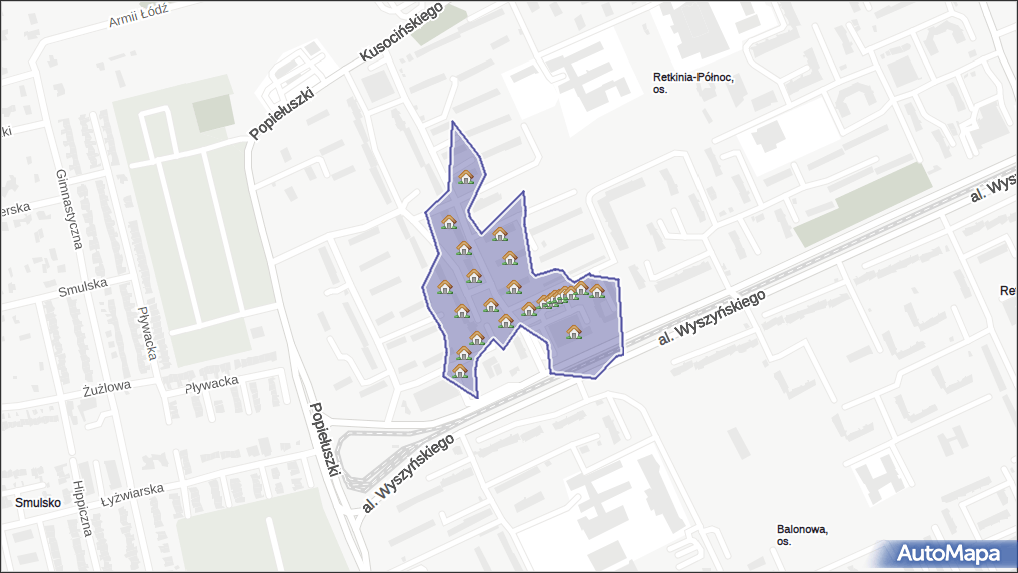Click the Popiełuszki label near Kusocińskiego

coord(282,112)
